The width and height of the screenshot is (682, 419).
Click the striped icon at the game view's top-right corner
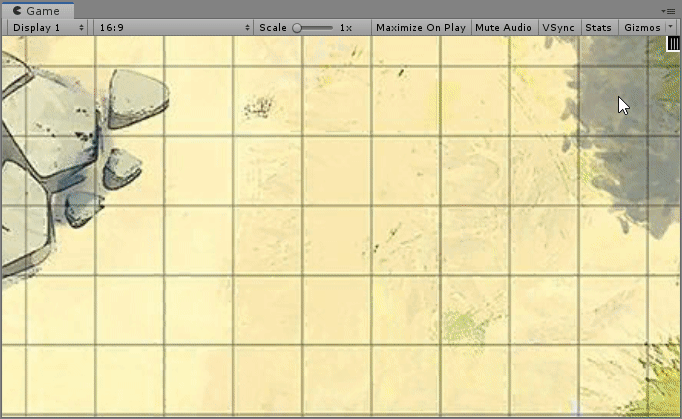pyautogui.click(x=673, y=44)
